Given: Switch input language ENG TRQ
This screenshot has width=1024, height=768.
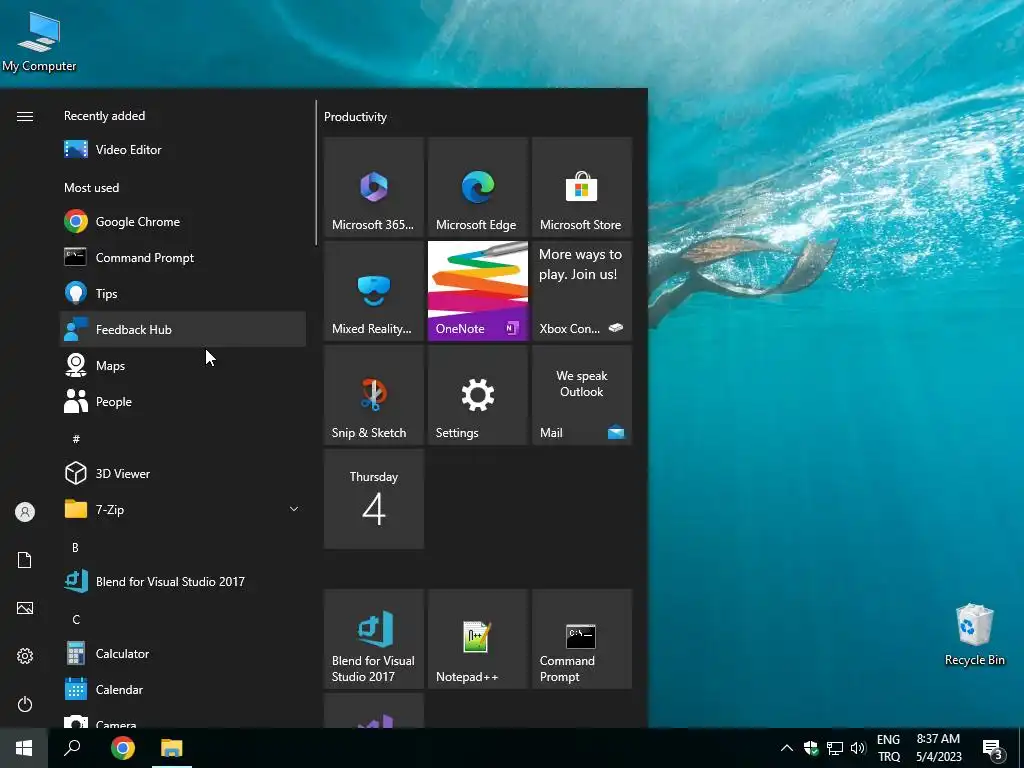Looking at the screenshot, I should (888, 748).
